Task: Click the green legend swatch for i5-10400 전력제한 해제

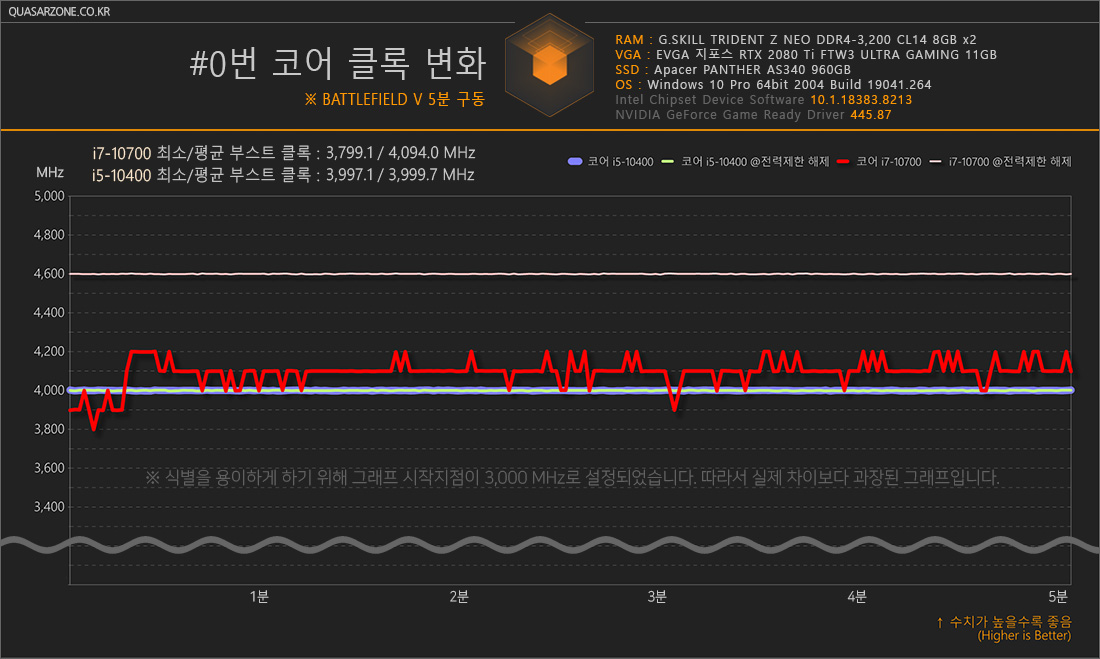Action: tap(667, 161)
